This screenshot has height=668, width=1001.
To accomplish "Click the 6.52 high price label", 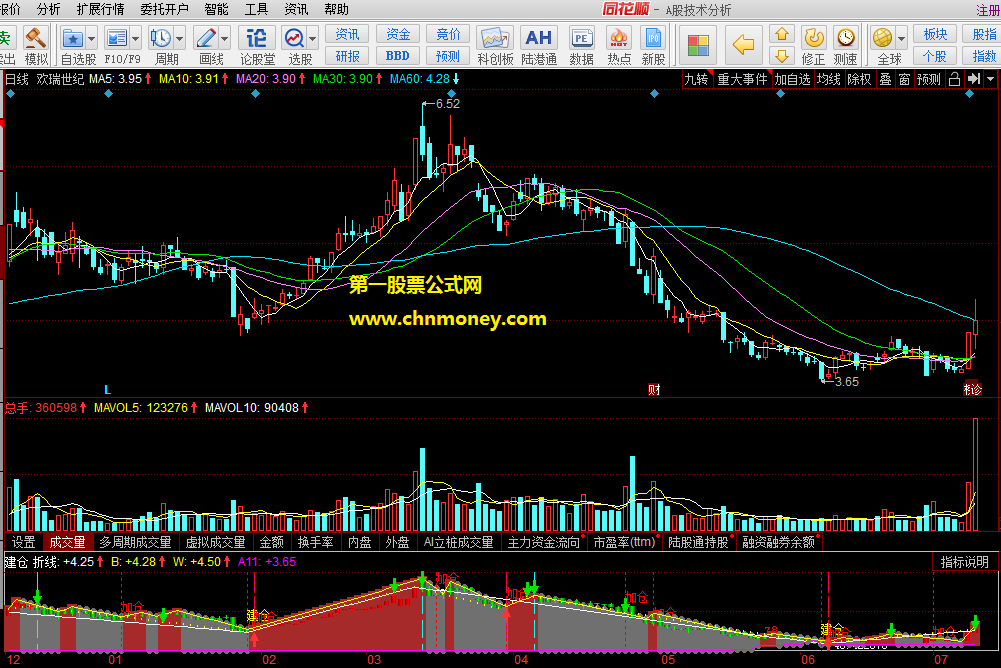I will coord(448,103).
